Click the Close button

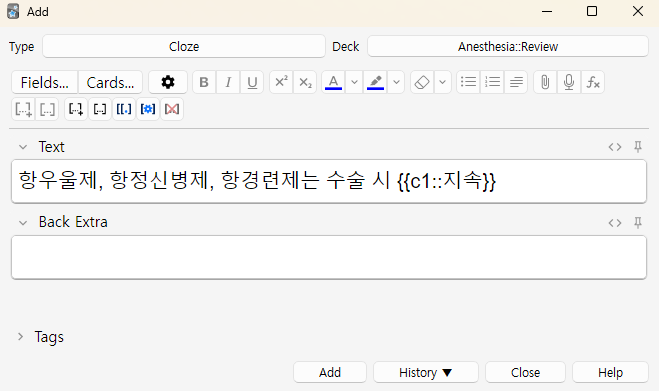[525, 373]
